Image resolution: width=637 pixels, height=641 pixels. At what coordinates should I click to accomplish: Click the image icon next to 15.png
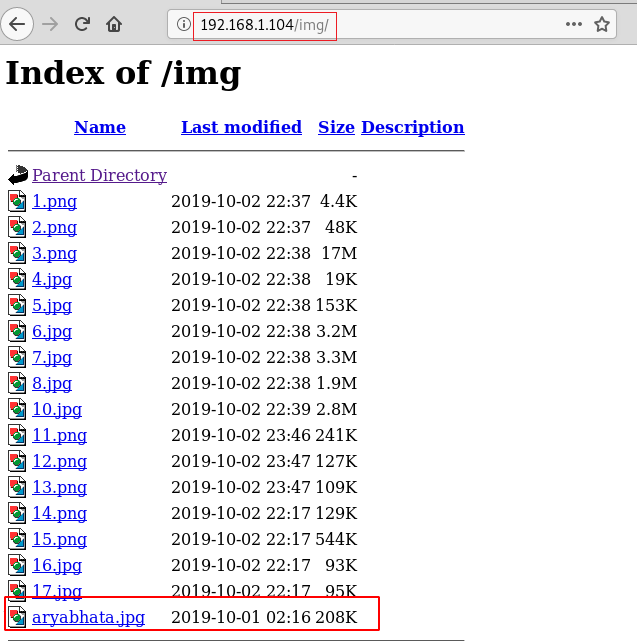click(x=17, y=539)
